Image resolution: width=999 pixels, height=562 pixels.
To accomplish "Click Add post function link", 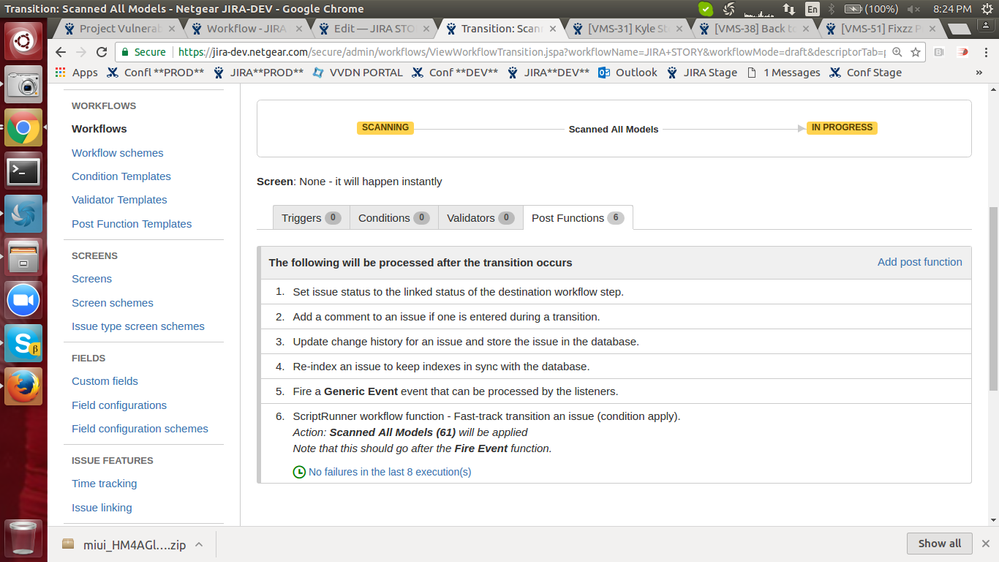I will tap(919, 262).
